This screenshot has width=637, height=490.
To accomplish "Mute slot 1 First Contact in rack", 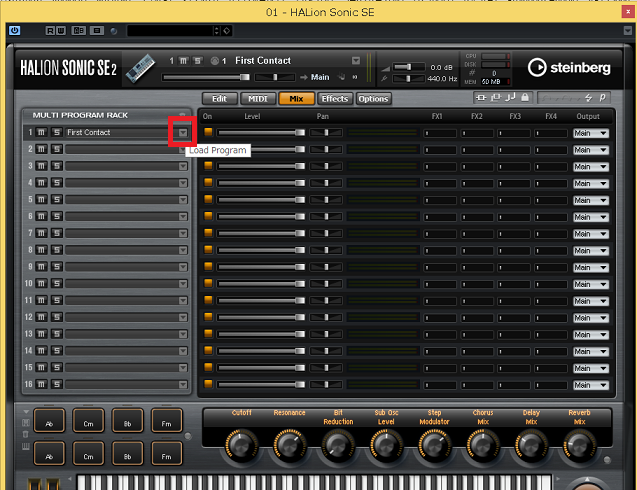I will coord(41,132).
